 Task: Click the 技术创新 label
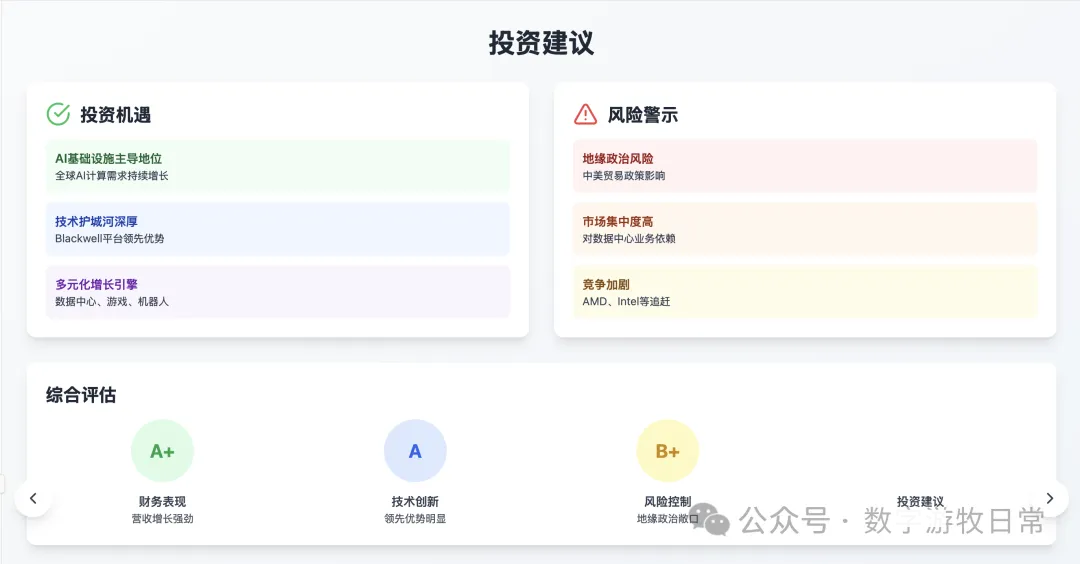(x=415, y=501)
